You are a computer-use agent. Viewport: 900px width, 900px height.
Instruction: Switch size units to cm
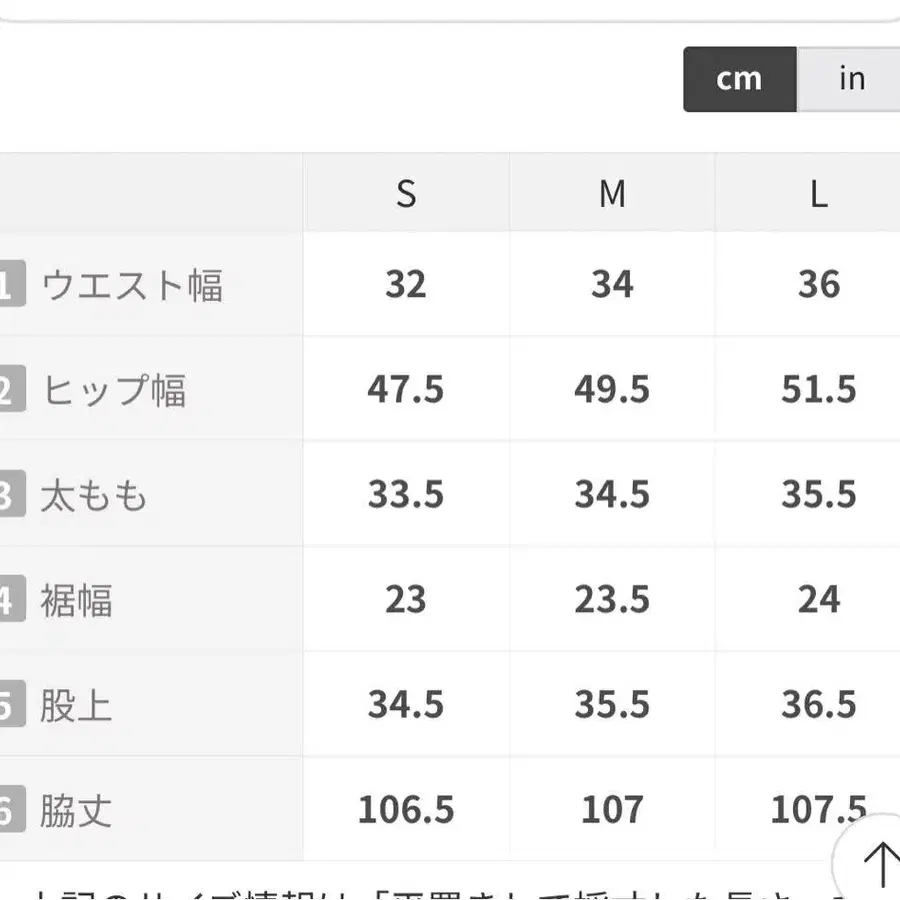point(739,79)
